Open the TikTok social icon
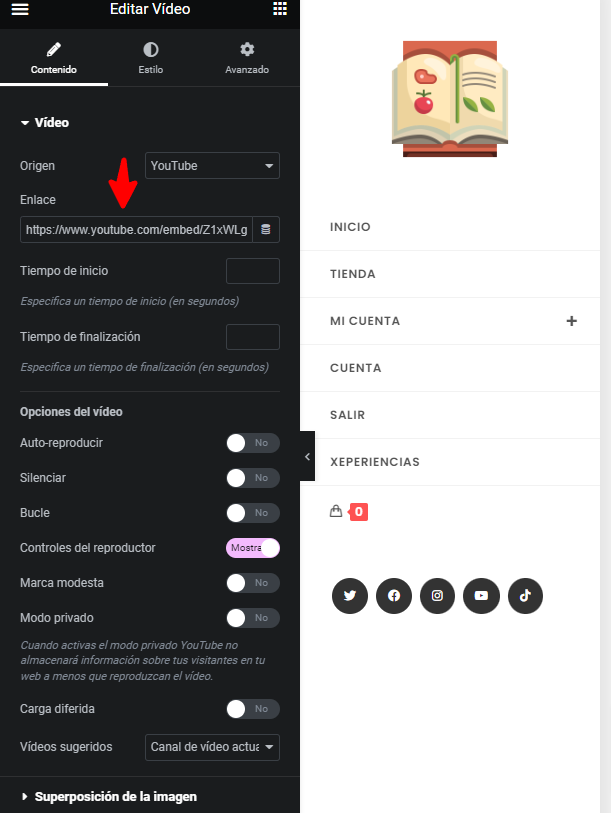 [x=525, y=595]
